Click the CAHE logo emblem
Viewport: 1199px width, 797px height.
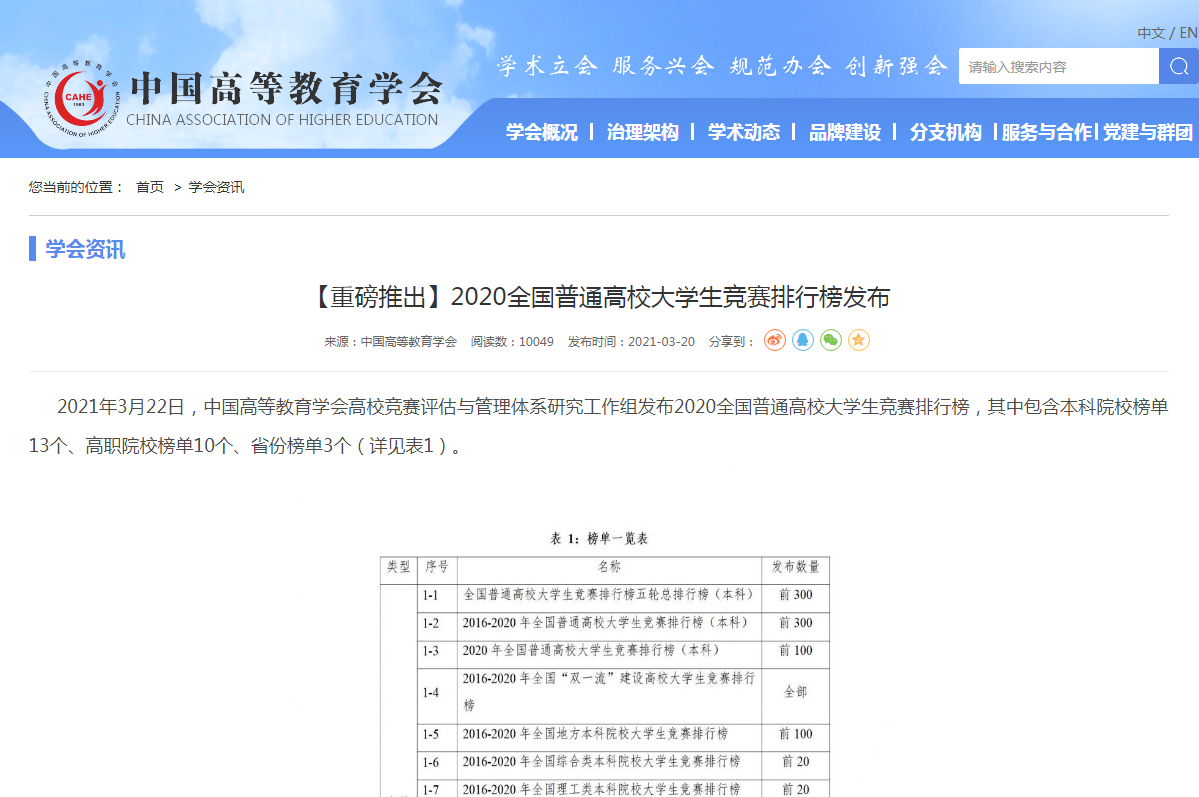(x=81, y=99)
